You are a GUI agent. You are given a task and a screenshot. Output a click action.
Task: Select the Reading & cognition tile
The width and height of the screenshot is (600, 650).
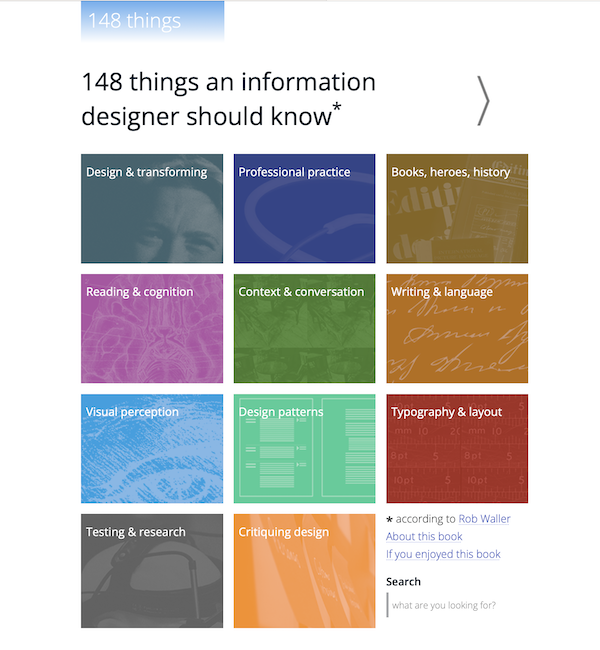pos(152,328)
